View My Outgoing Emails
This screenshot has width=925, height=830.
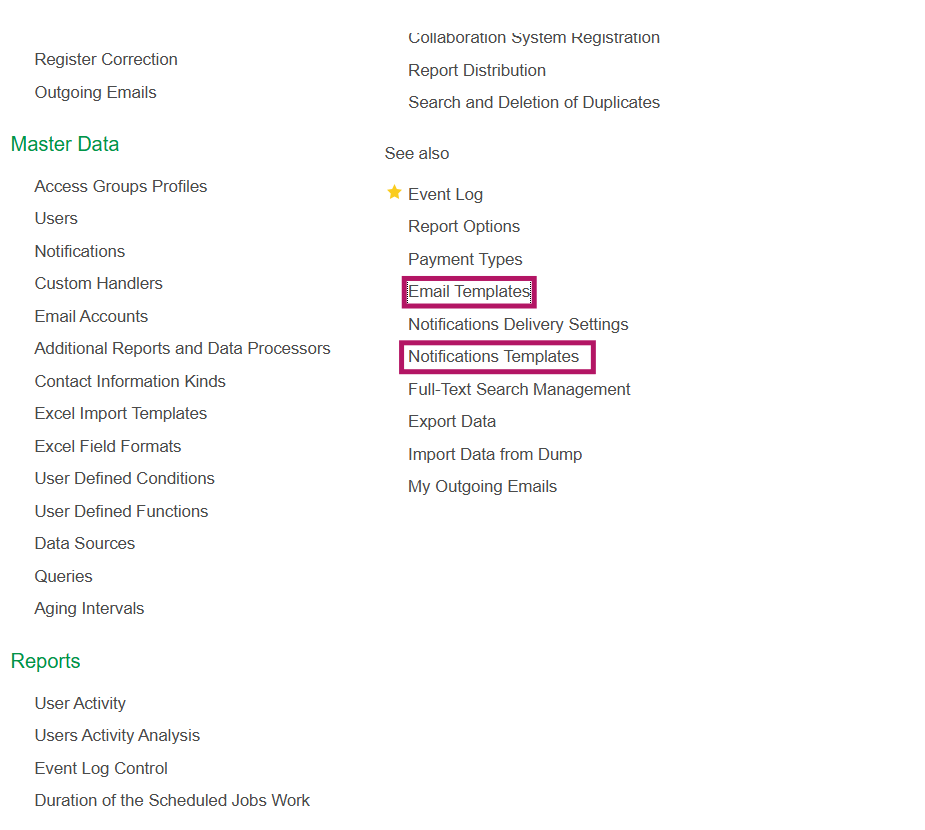point(482,487)
